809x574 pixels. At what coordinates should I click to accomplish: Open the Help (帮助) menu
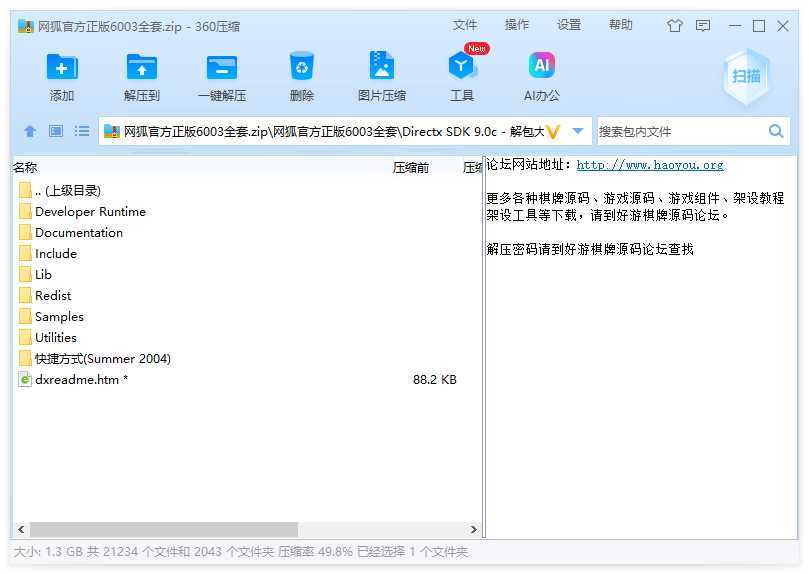point(621,25)
